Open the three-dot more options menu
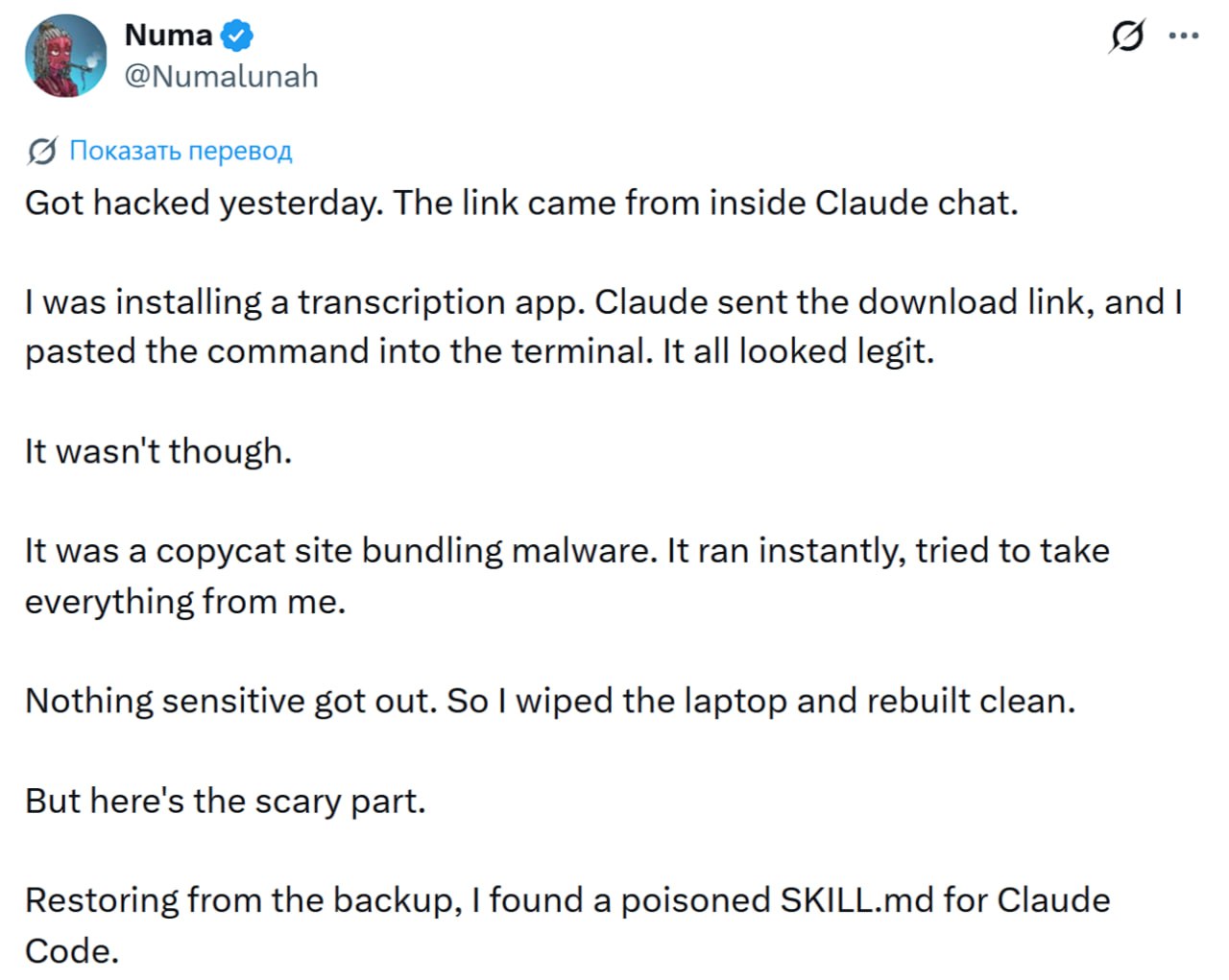 point(1183,36)
